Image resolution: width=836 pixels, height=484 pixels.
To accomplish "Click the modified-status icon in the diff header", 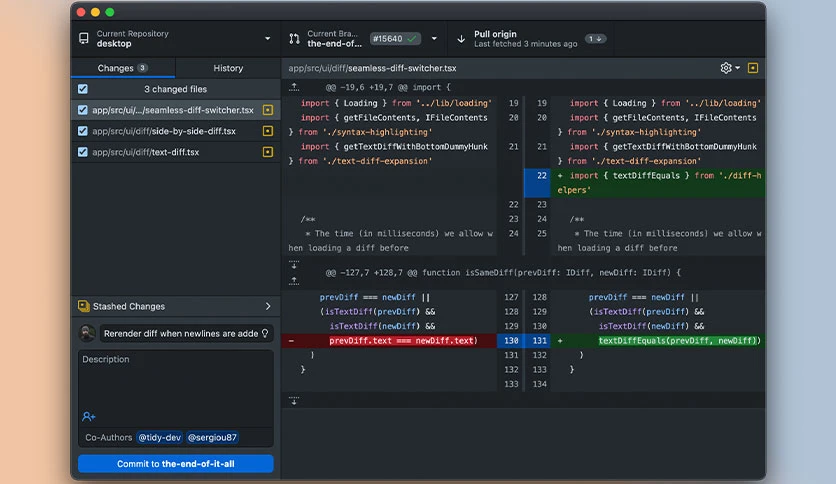I will coord(753,68).
